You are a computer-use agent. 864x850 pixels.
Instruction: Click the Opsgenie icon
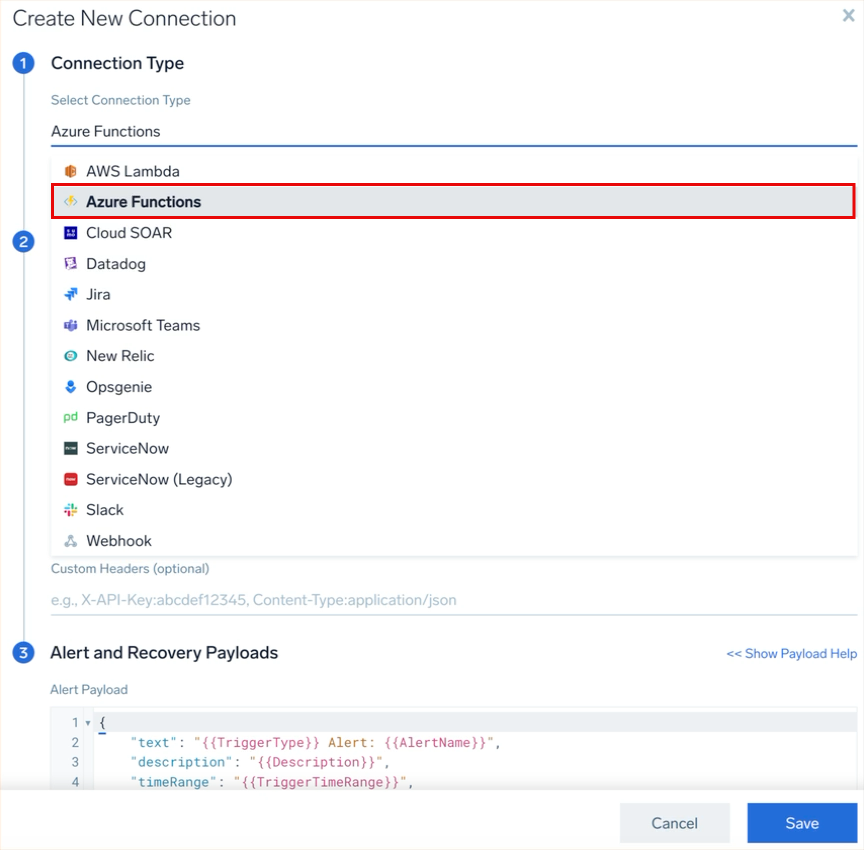coord(70,387)
